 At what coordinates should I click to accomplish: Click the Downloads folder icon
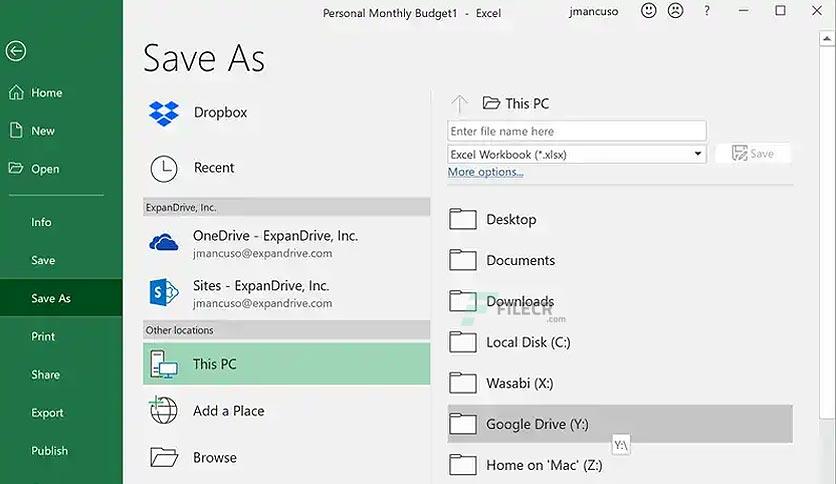(x=463, y=301)
